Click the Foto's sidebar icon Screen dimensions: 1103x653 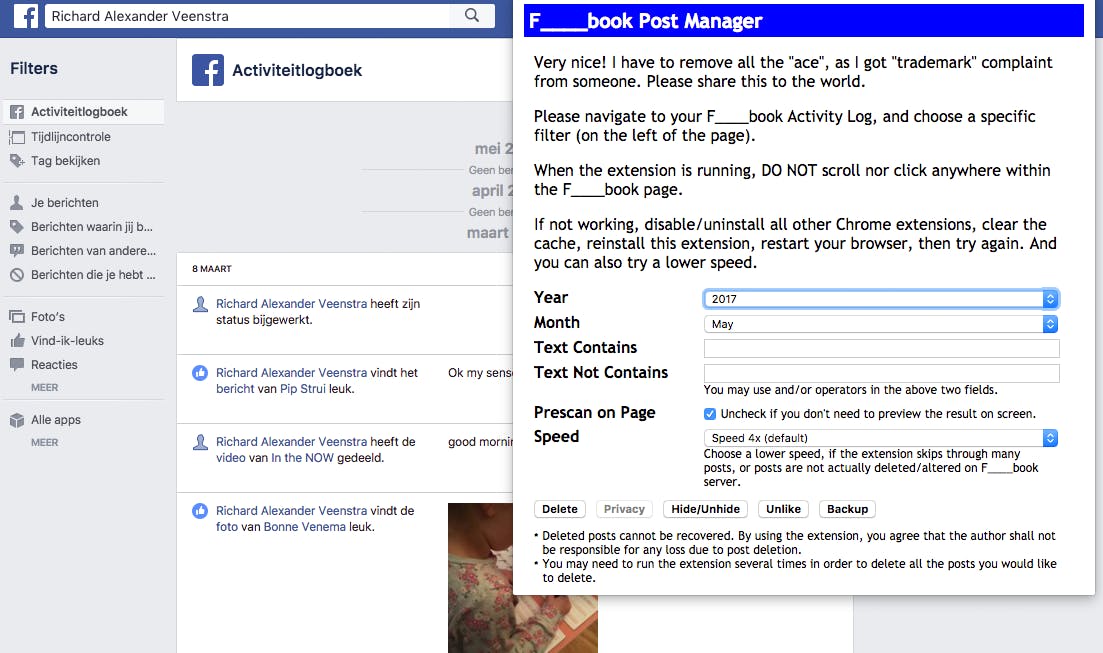17,317
